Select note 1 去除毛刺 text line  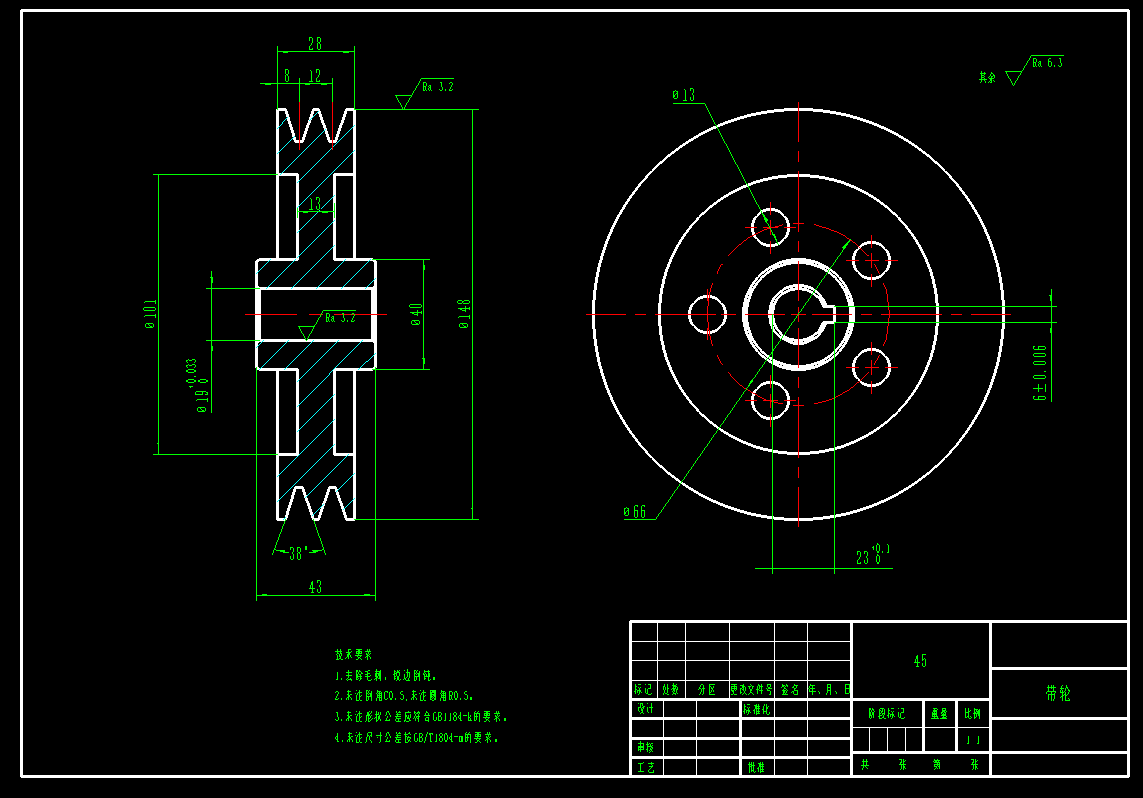pos(386,676)
